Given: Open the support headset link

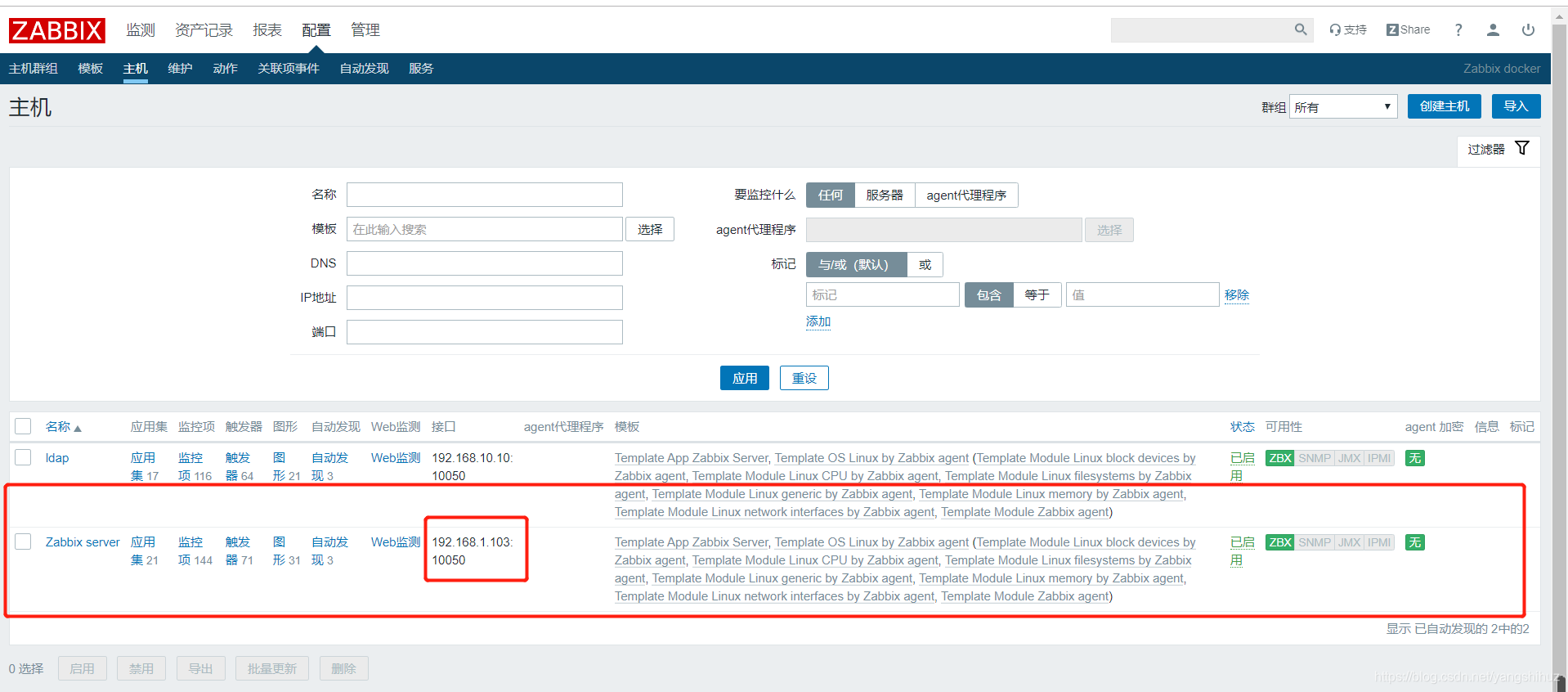Looking at the screenshot, I should click(x=1348, y=29).
